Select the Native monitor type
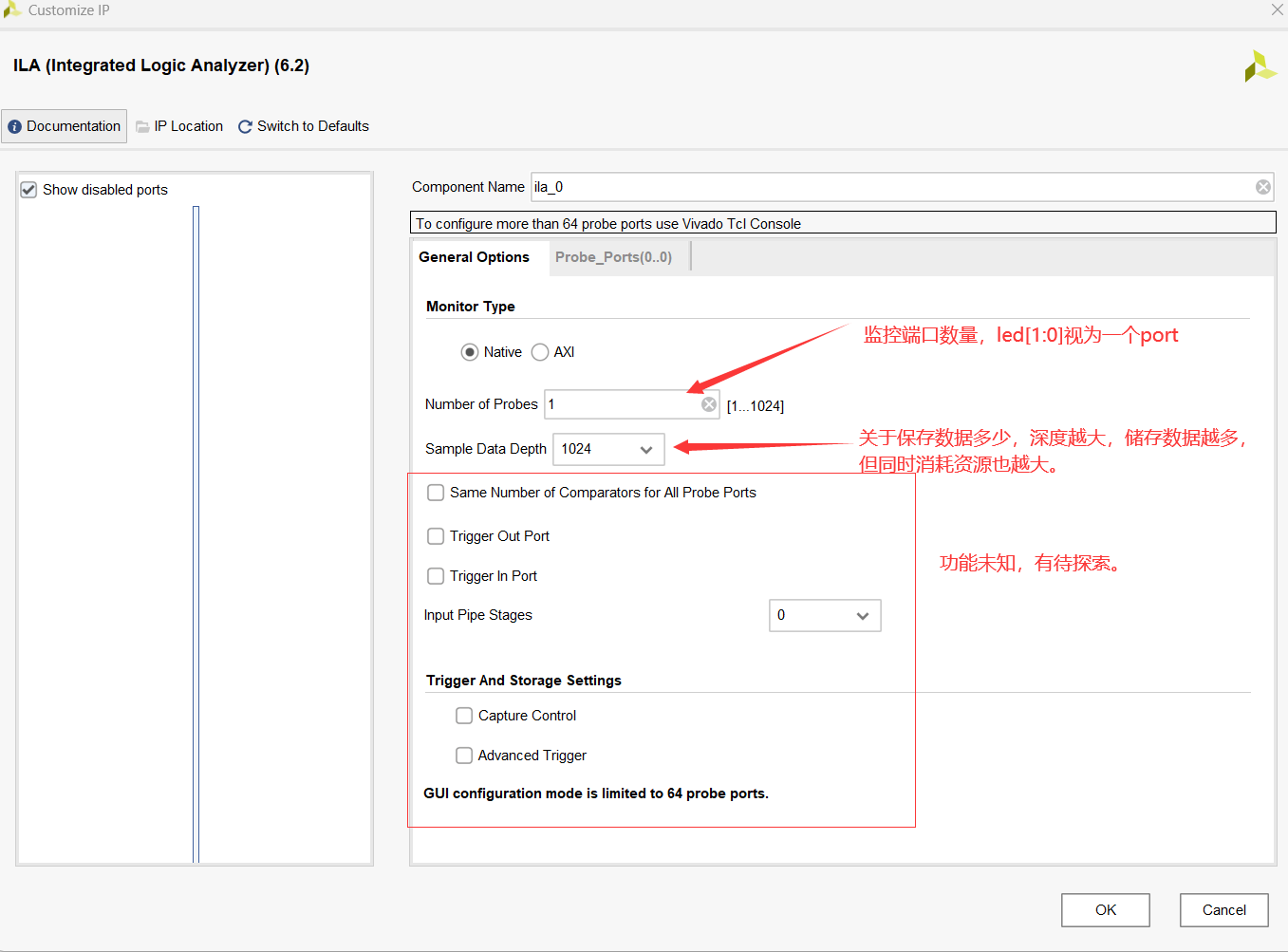This screenshot has height=952, width=1288. point(470,352)
